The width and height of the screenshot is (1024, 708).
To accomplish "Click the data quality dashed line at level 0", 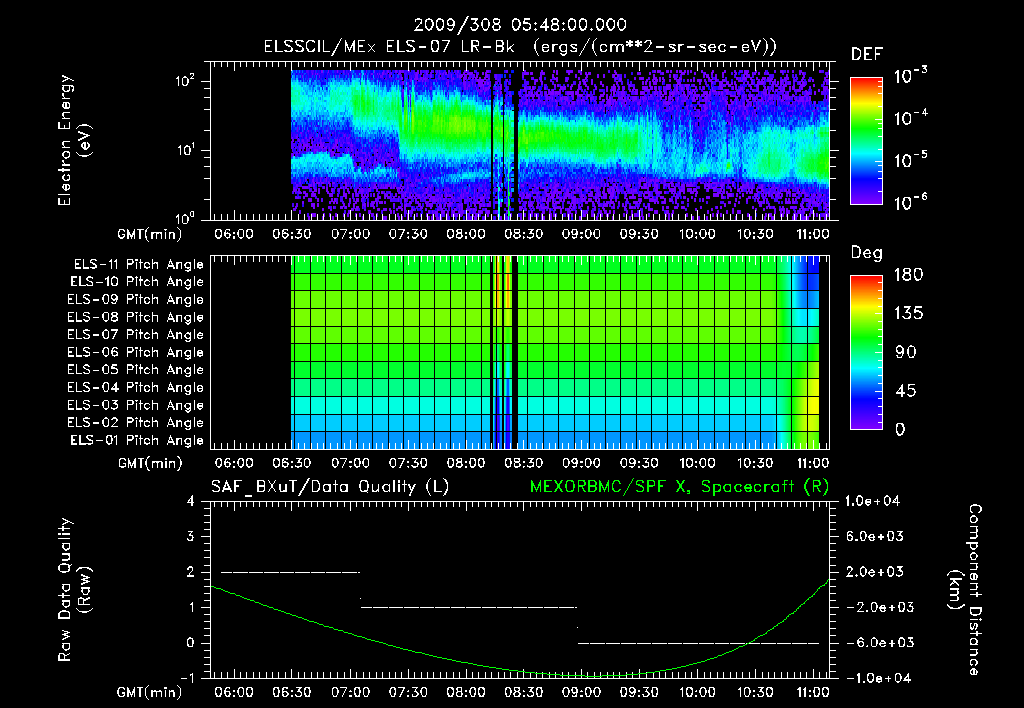I will pyautogui.click(x=698, y=643).
